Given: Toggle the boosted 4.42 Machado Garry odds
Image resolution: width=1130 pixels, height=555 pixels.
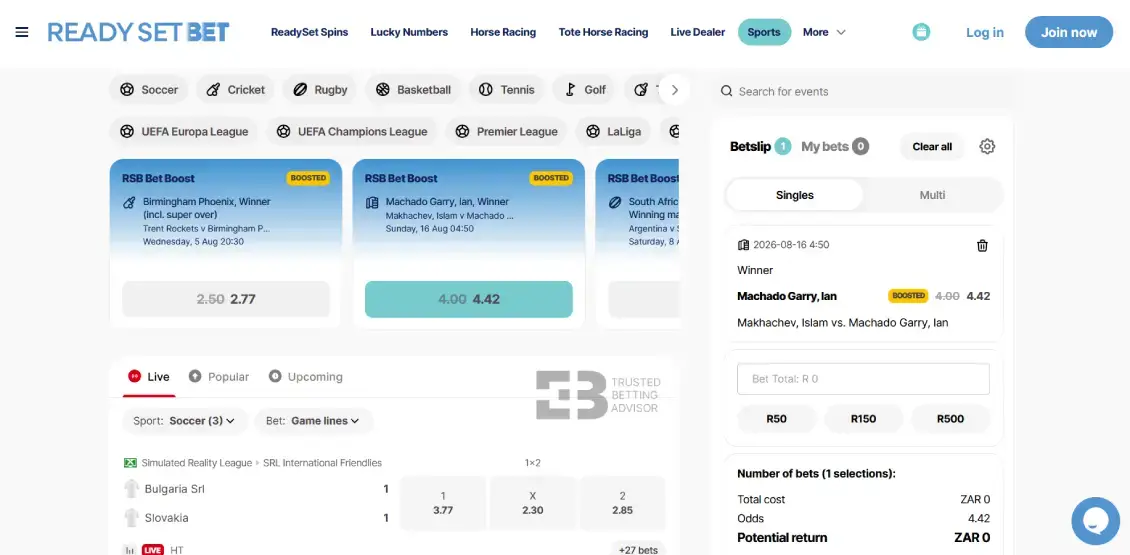Looking at the screenshot, I should pos(468,299).
